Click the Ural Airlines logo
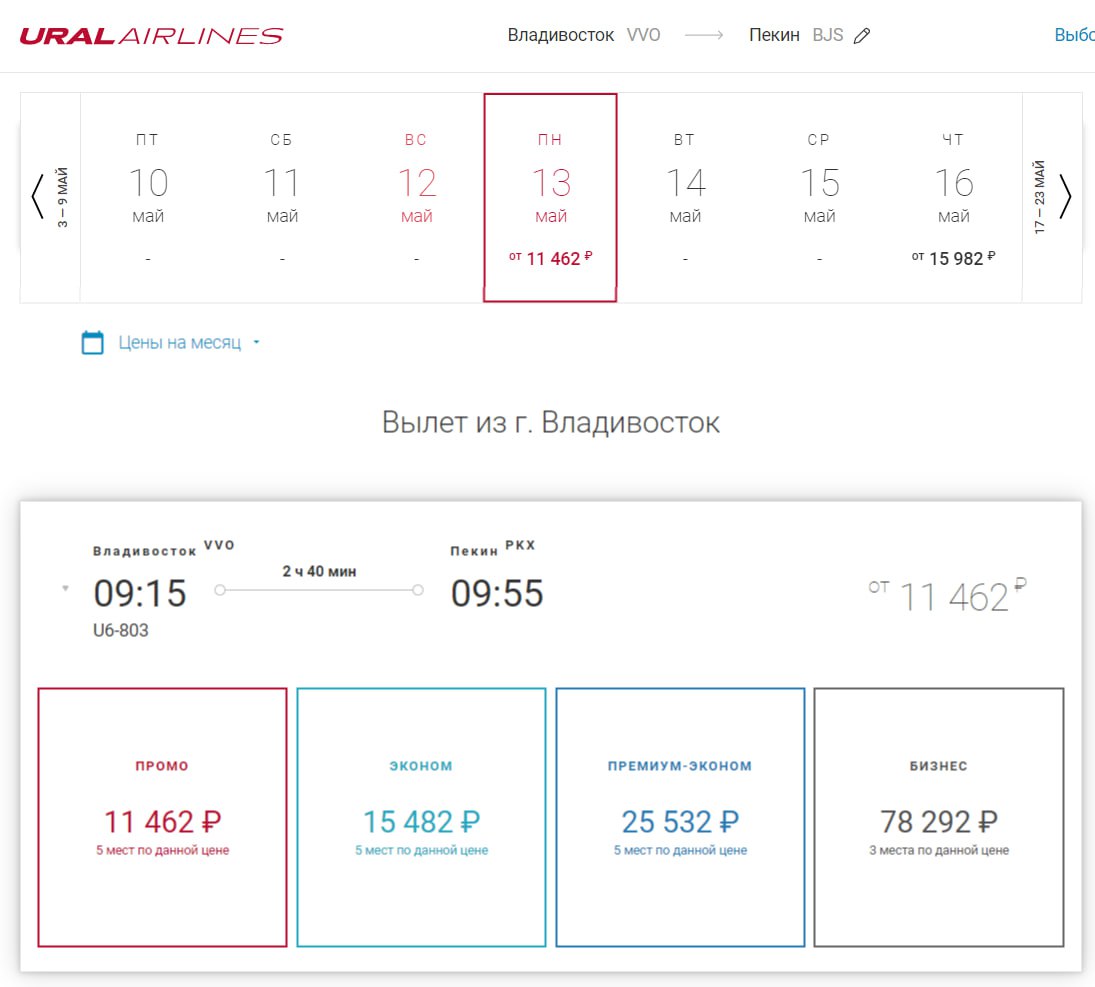 coord(151,36)
